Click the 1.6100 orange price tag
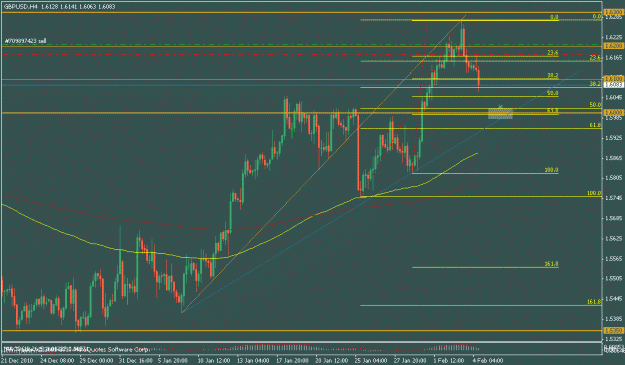625x365 pixels. point(614,79)
